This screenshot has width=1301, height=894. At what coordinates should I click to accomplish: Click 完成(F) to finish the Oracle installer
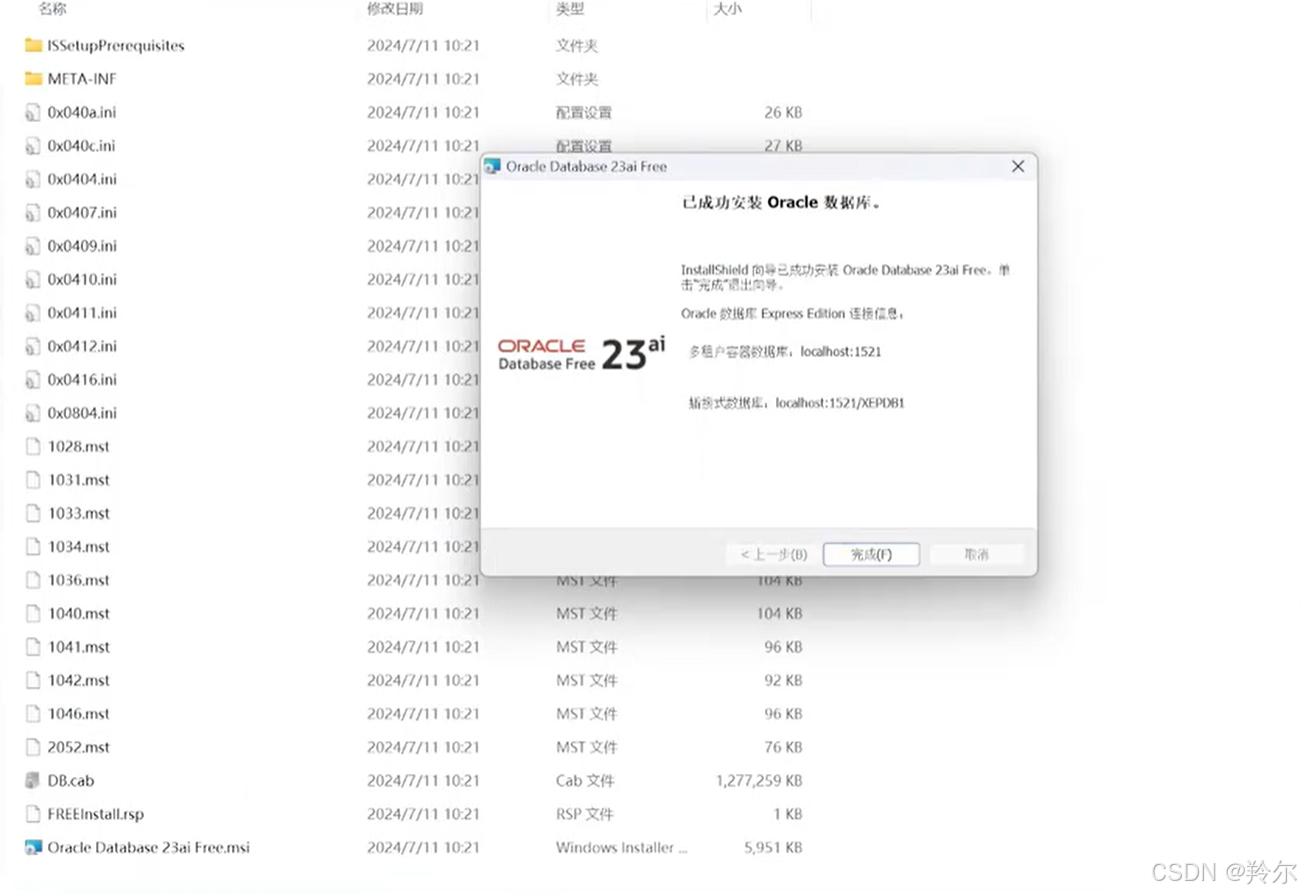871,554
